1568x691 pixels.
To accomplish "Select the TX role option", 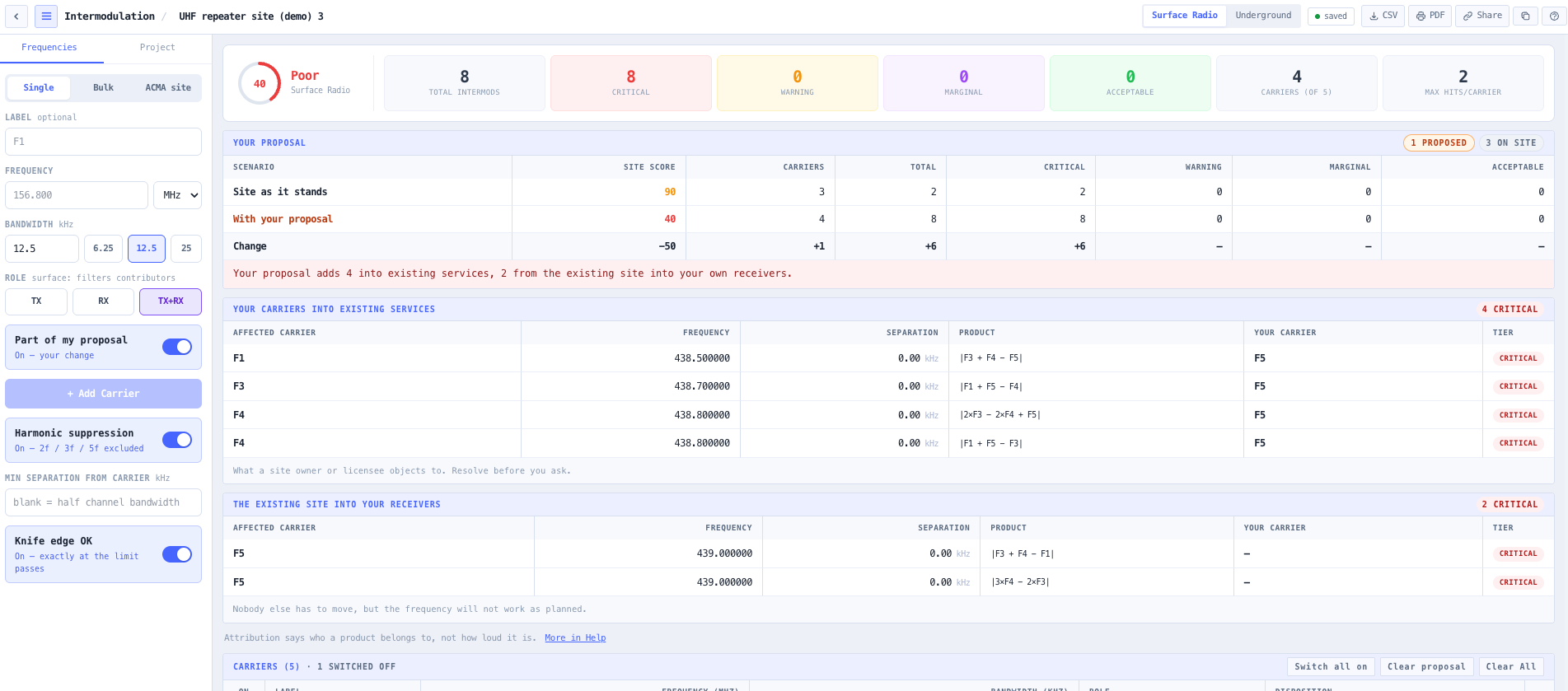I will (36, 301).
